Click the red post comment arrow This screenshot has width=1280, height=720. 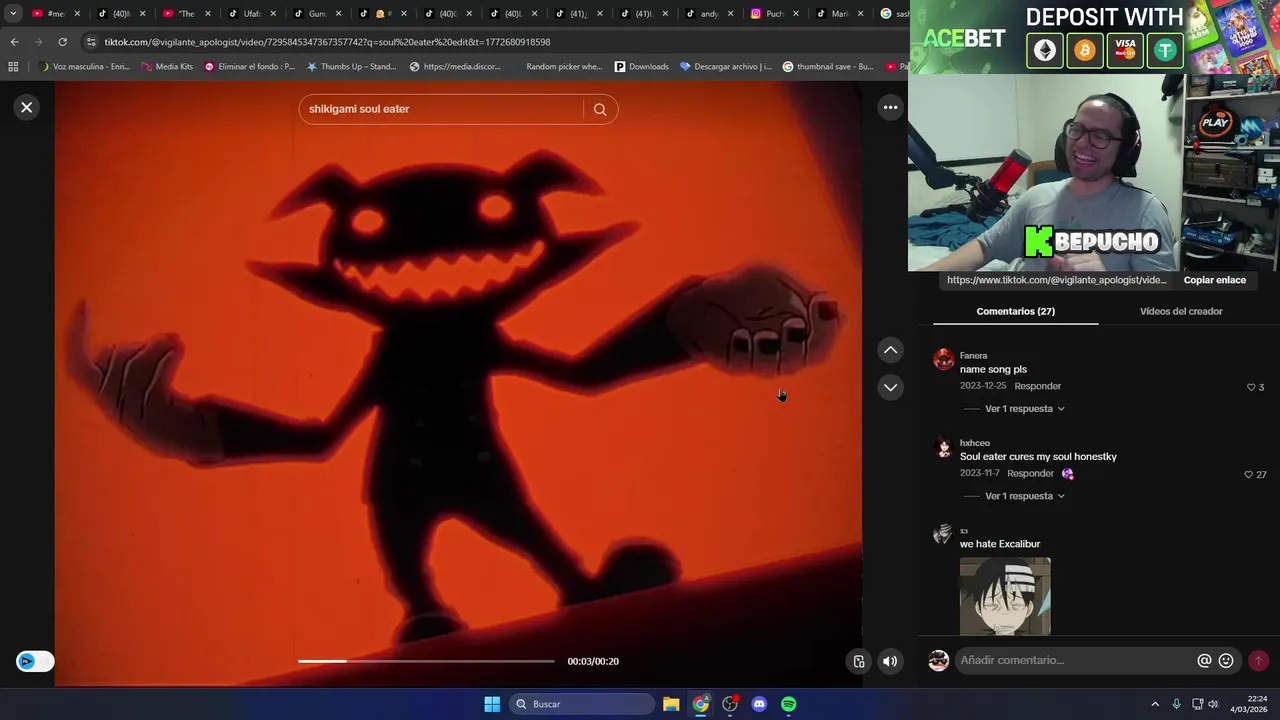point(1258,660)
